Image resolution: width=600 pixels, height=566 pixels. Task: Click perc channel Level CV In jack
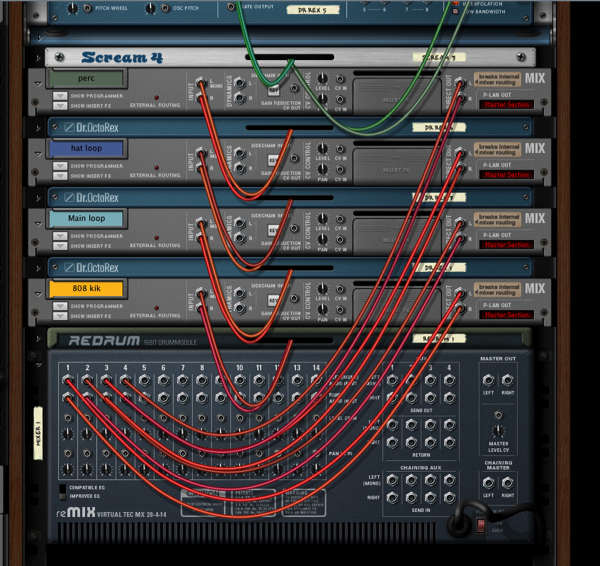pos(340,79)
